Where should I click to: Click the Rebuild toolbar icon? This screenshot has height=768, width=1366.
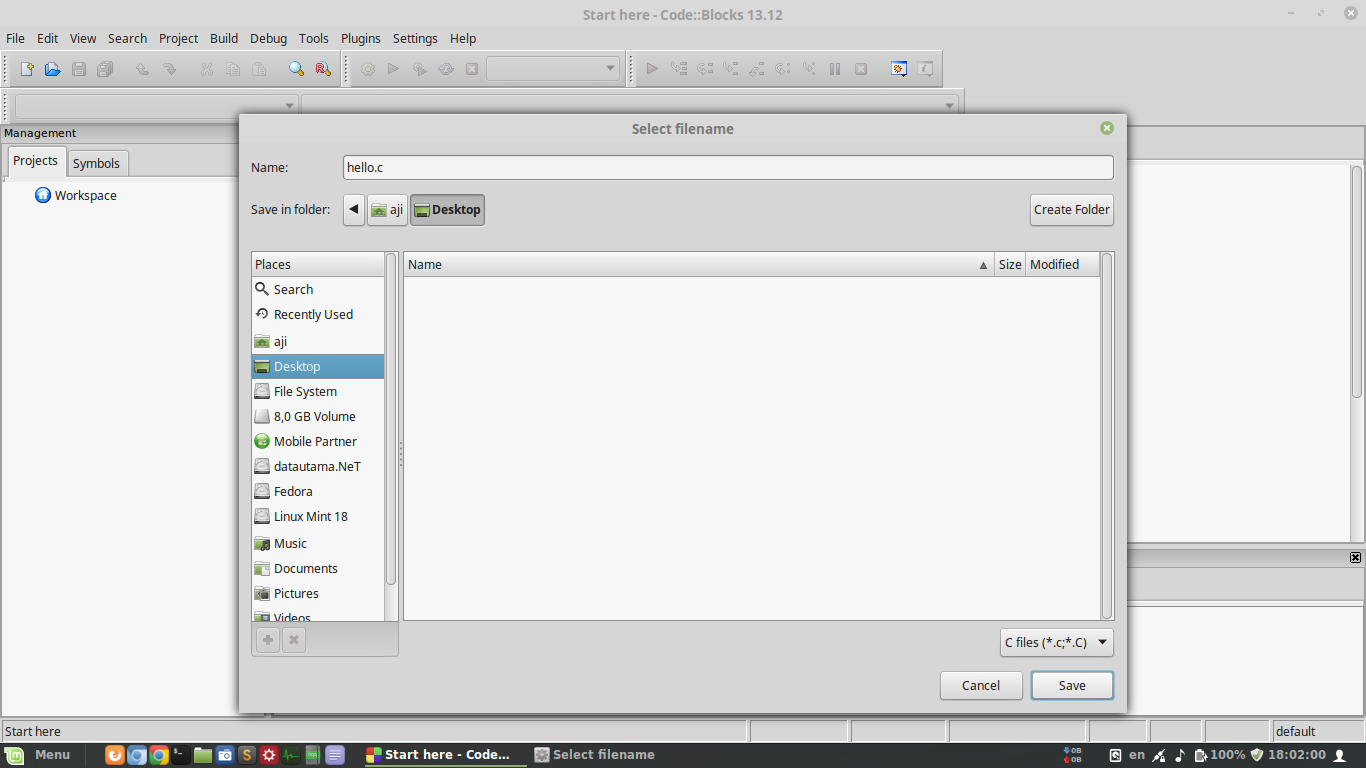pos(446,69)
